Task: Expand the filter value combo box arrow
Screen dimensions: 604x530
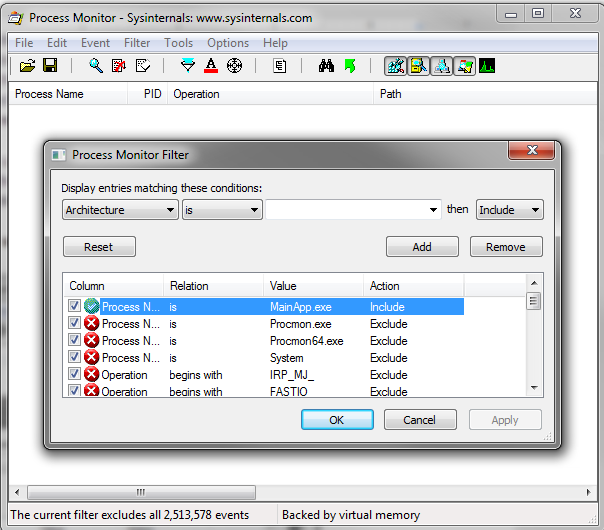Action: click(433, 210)
